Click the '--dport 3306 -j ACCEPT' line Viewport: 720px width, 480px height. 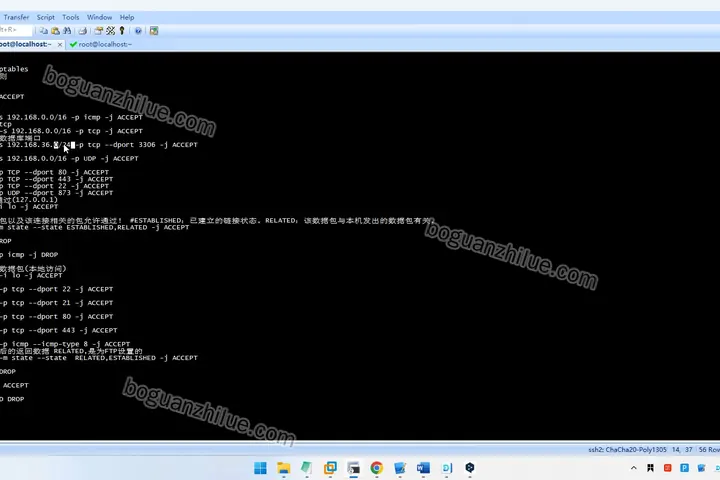pyautogui.click(x=99, y=145)
